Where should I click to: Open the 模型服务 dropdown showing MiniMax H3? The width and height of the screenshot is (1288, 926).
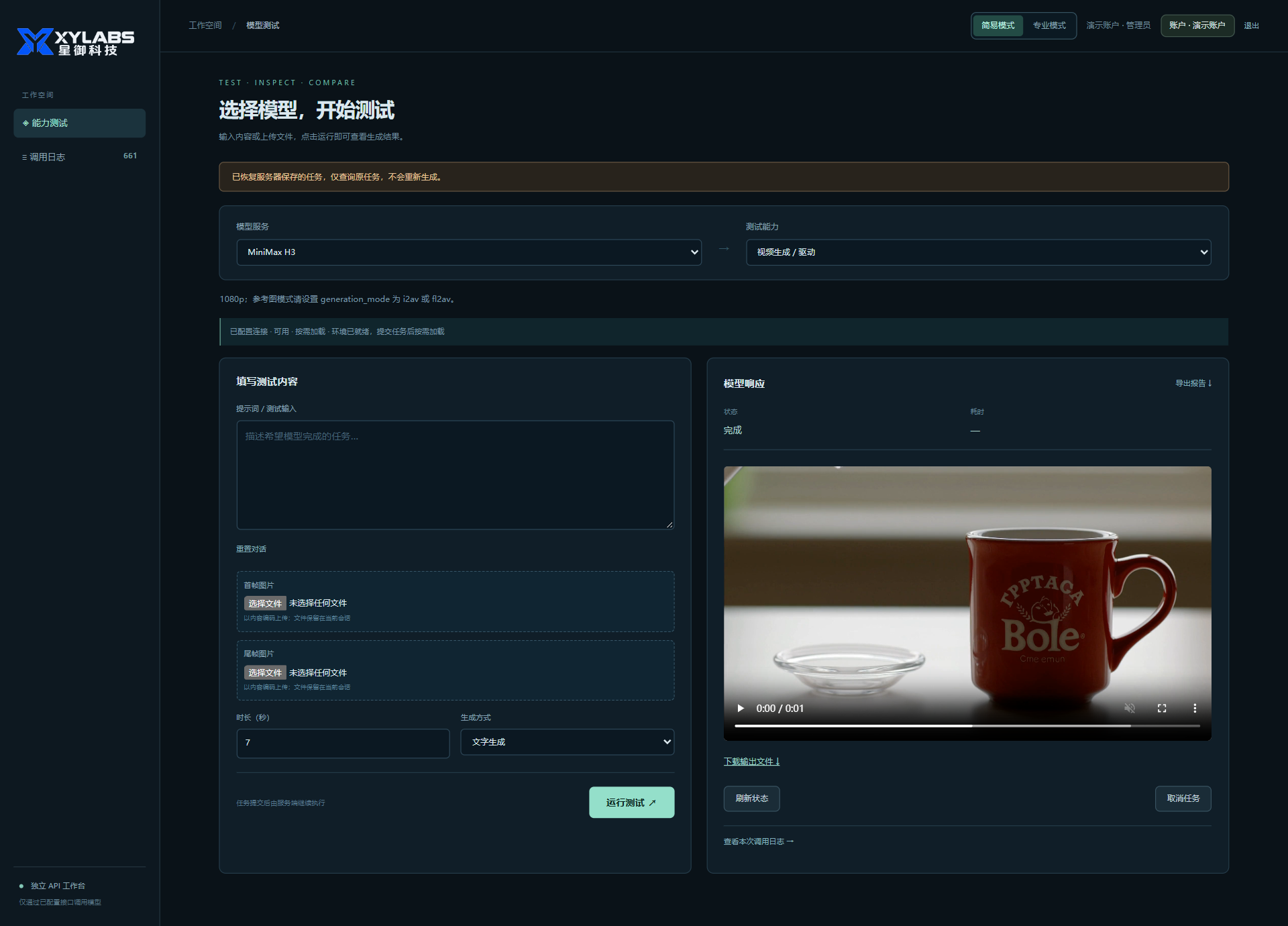pos(469,252)
